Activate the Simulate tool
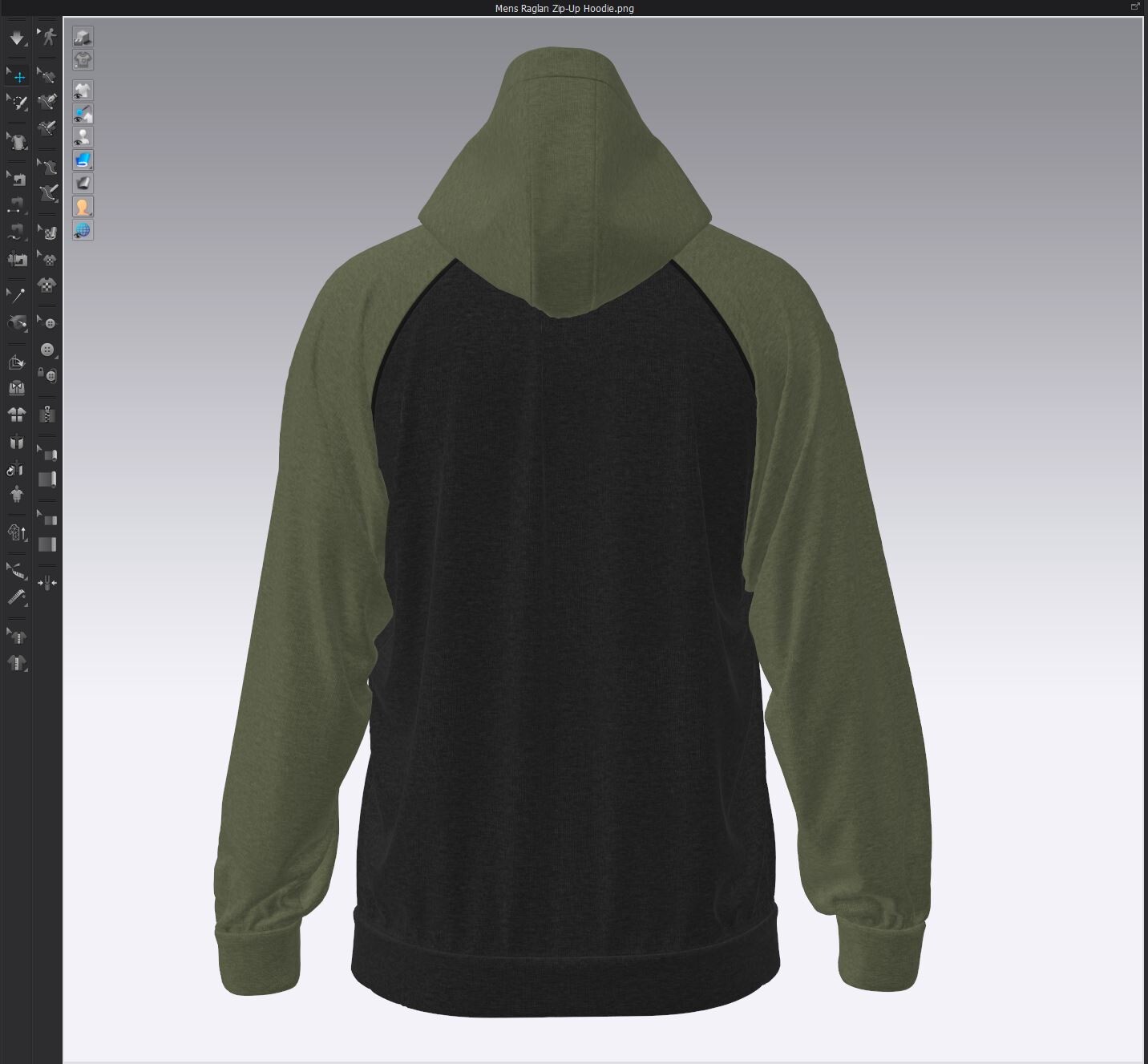Image resolution: width=1148 pixels, height=1064 pixels. [x=16, y=38]
